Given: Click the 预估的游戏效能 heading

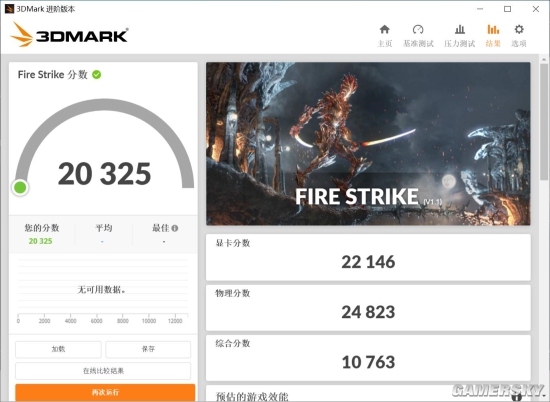Looking at the screenshot, I should tap(252, 397).
